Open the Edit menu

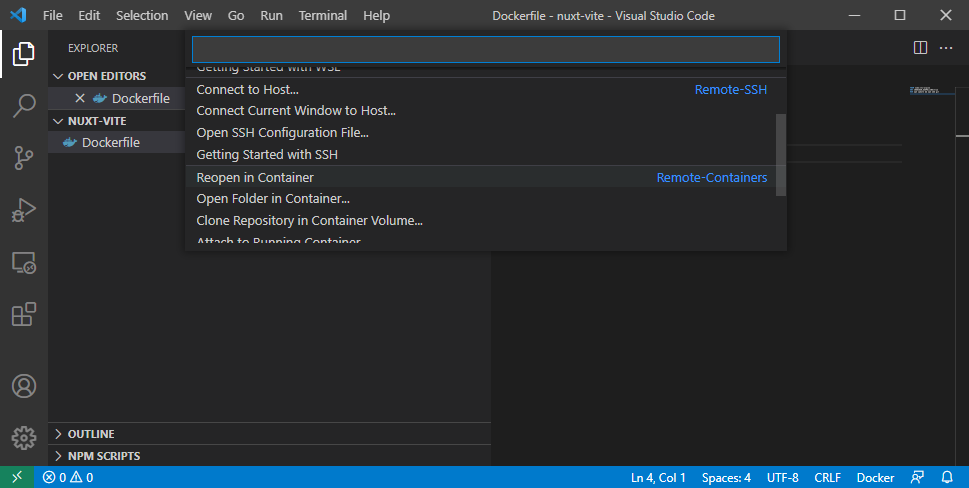(89, 15)
